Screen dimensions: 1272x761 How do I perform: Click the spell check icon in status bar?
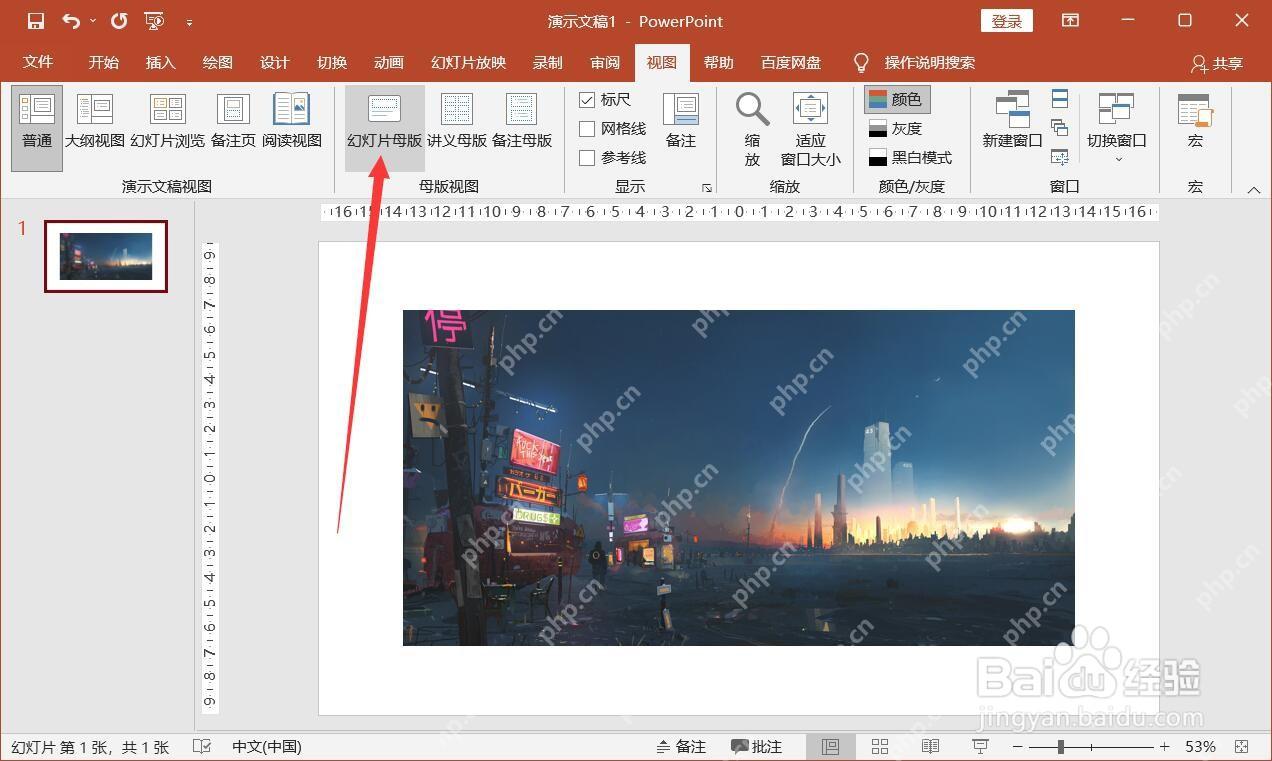(x=202, y=746)
